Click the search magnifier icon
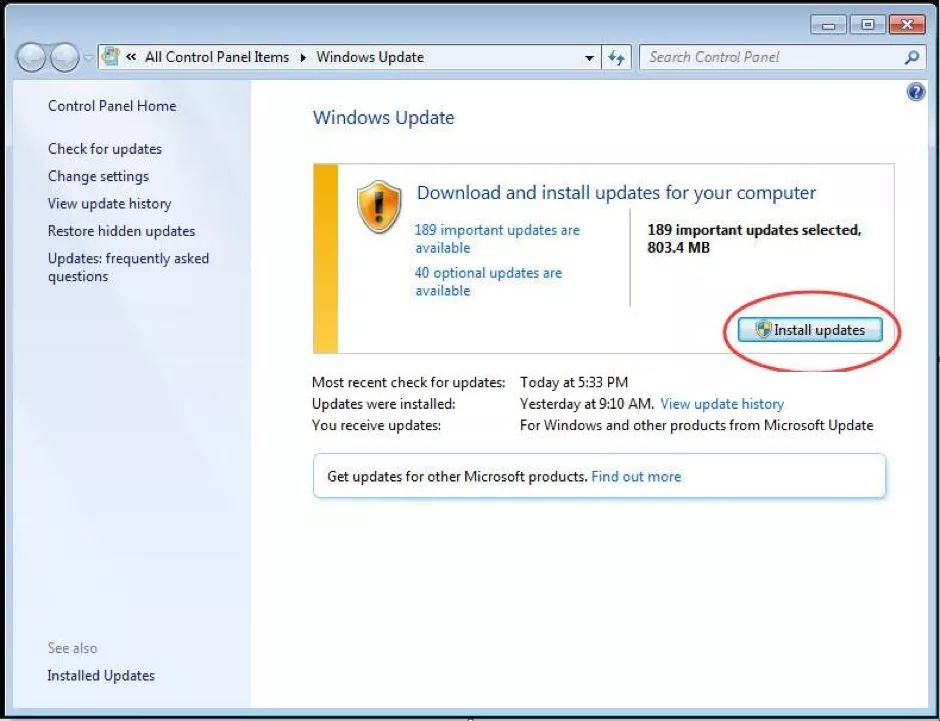Viewport: 940px width, 721px height. [x=912, y=57]
